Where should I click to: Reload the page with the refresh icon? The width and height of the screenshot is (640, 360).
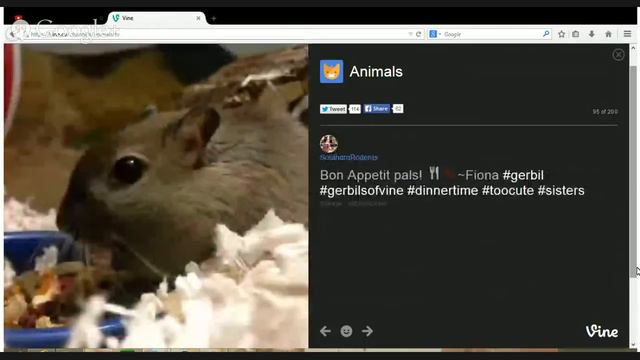pyautogui.click(x=418, y=34)
